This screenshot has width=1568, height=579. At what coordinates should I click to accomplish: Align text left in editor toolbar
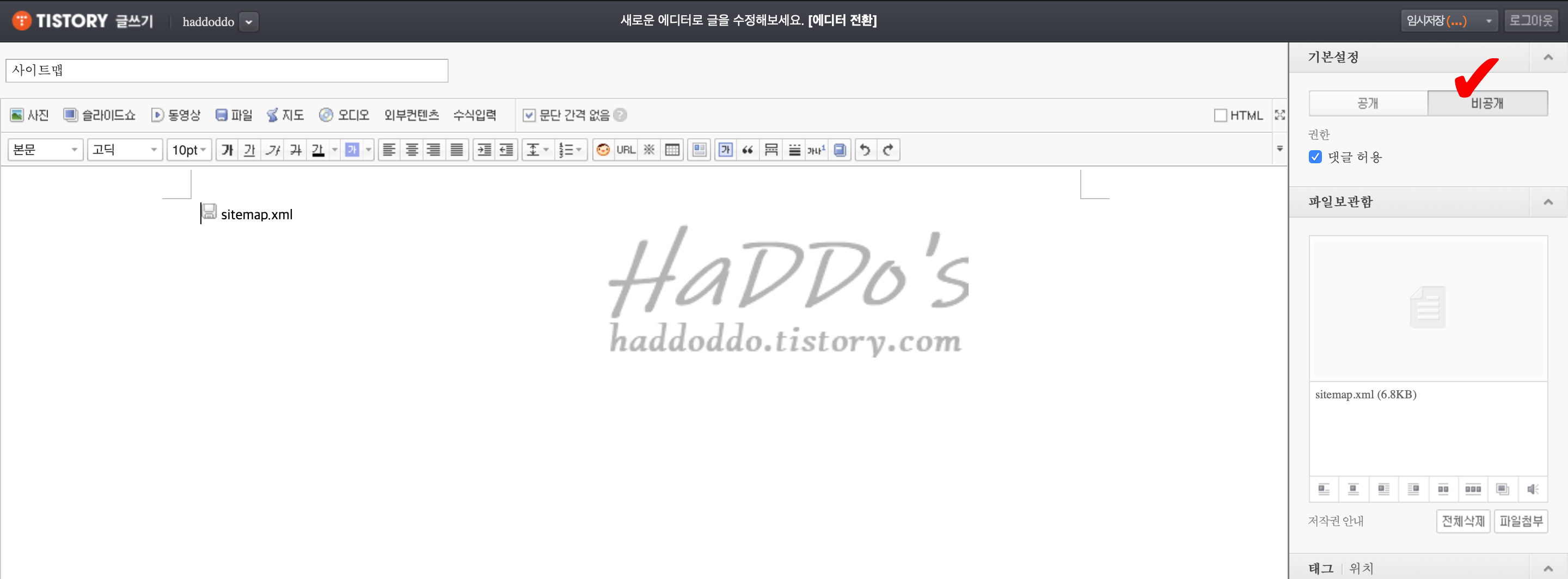(389, 150)
